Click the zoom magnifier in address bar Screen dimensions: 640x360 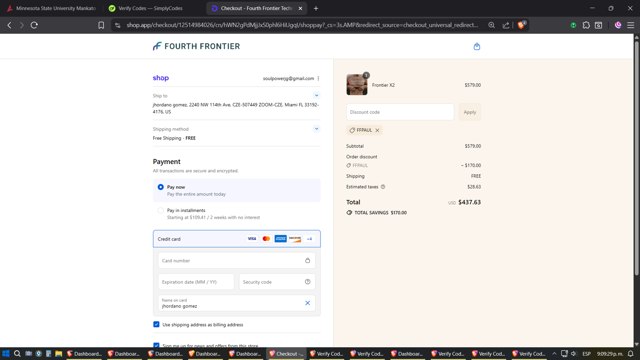click(x=491, y=25)
